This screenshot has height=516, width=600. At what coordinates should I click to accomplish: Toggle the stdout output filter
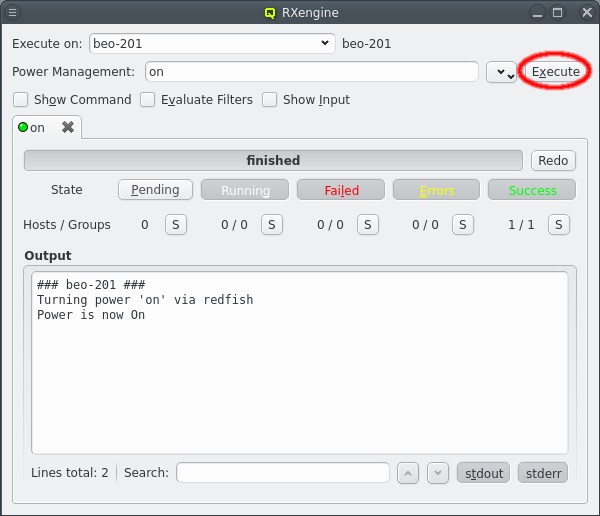pyautogui.click(x=484, y=473)
